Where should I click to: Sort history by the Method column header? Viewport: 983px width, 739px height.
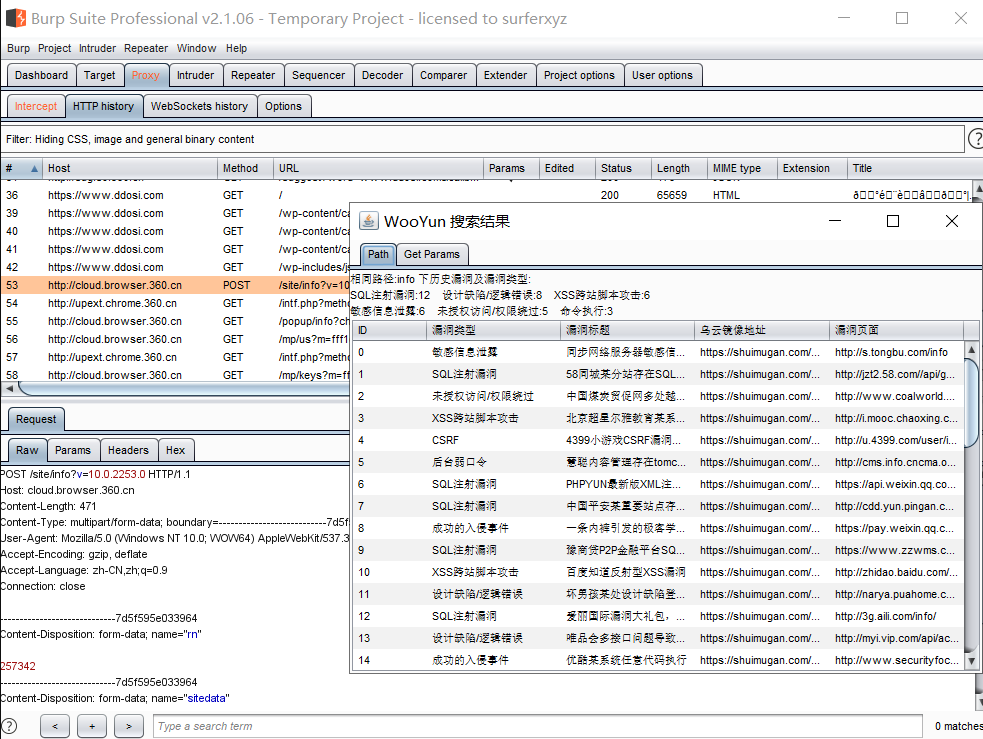tap(246, 168)
